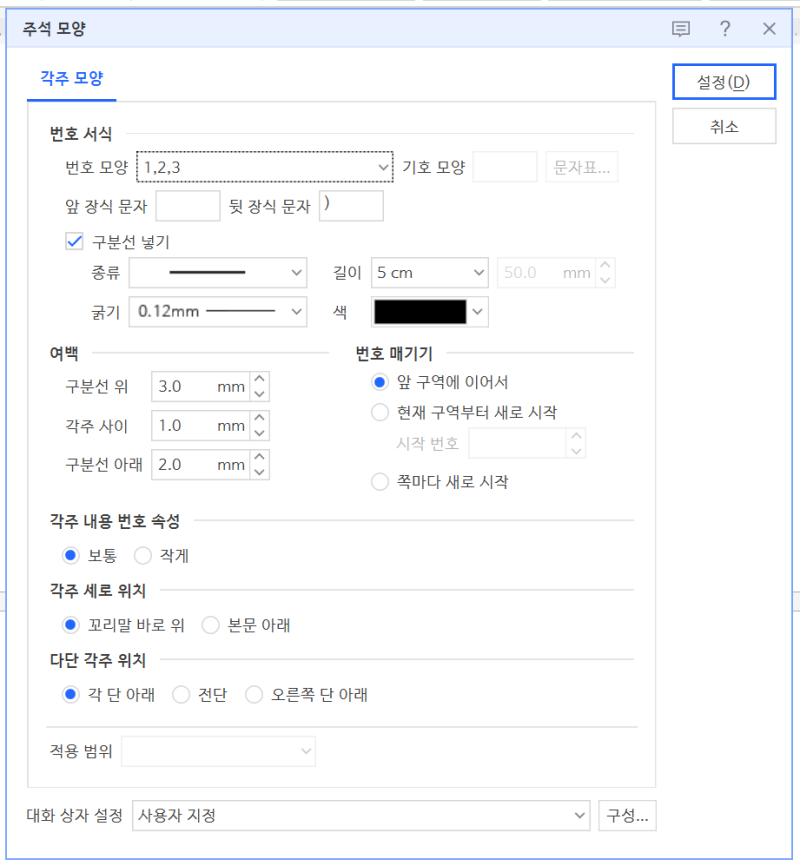This screenshot has width=800, height=866.
Task: Open the 대화 상자 설정 dropdown
Action: pos(361,815)
